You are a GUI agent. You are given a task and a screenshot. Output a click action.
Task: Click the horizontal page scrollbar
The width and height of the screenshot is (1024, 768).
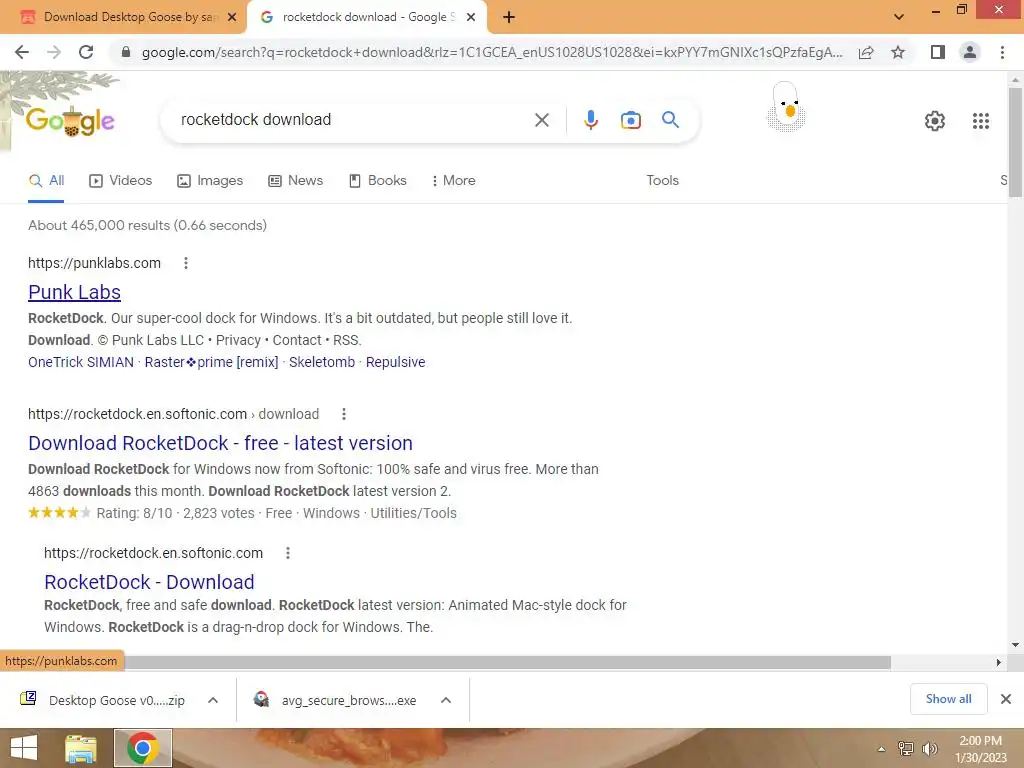pyautogui.click(x=507, y=662)
